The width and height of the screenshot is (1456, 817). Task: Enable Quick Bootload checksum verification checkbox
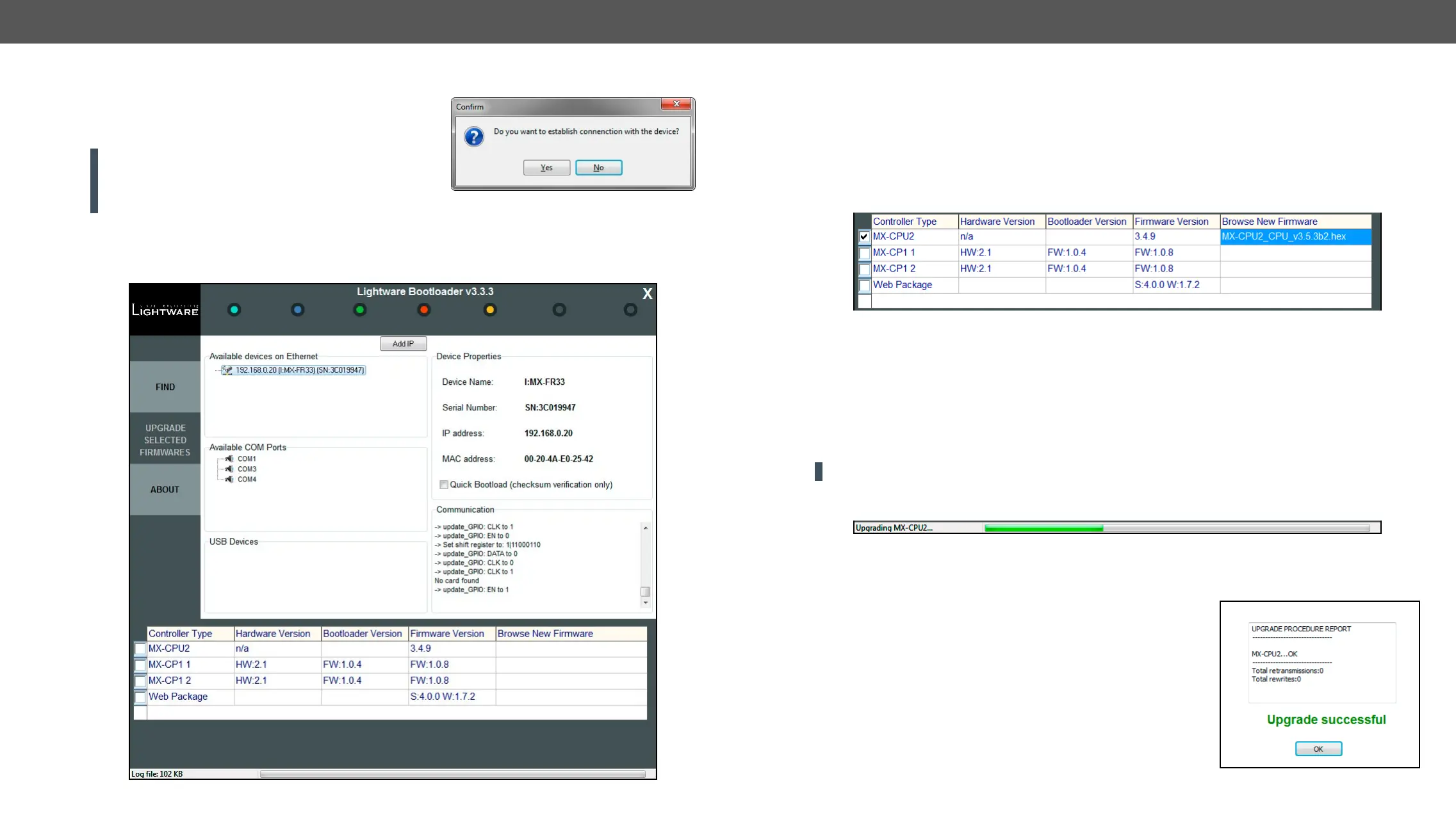click(444, 485)
